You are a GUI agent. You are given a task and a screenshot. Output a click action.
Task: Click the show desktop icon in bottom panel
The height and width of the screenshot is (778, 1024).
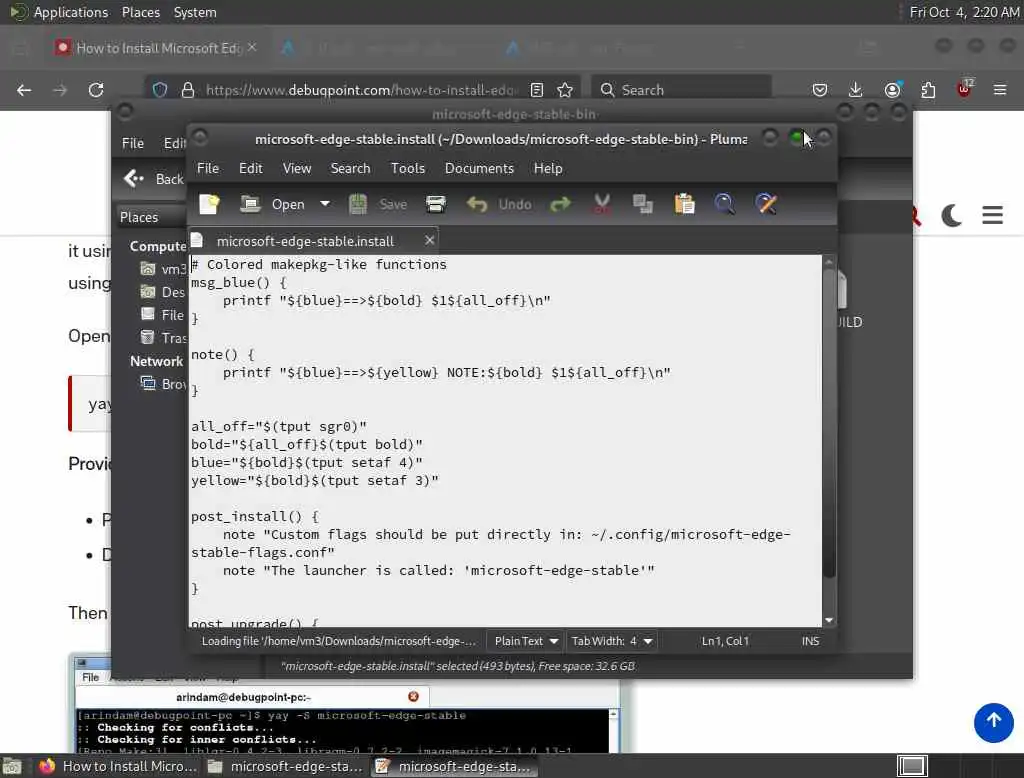(12, 766)
